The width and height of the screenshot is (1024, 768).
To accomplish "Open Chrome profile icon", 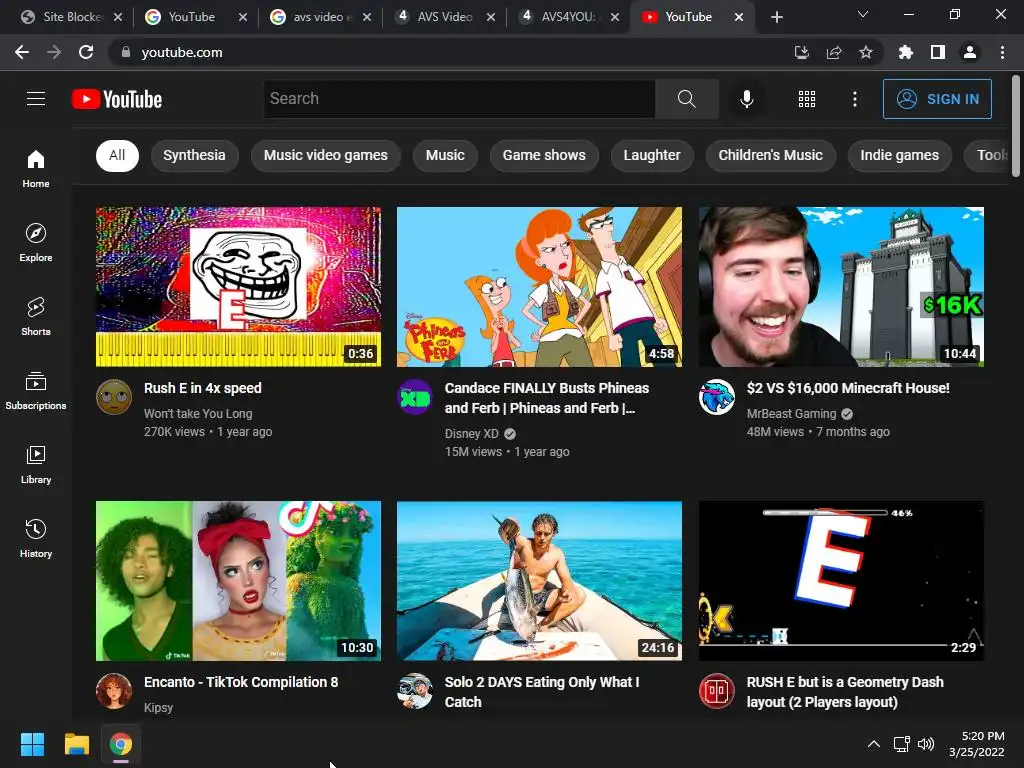I will coord(970,52).
